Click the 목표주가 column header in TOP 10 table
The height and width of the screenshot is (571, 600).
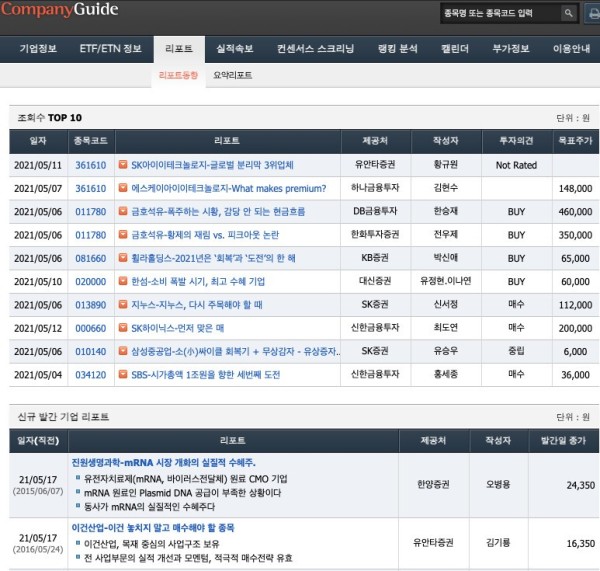click(x=575, y=141)
